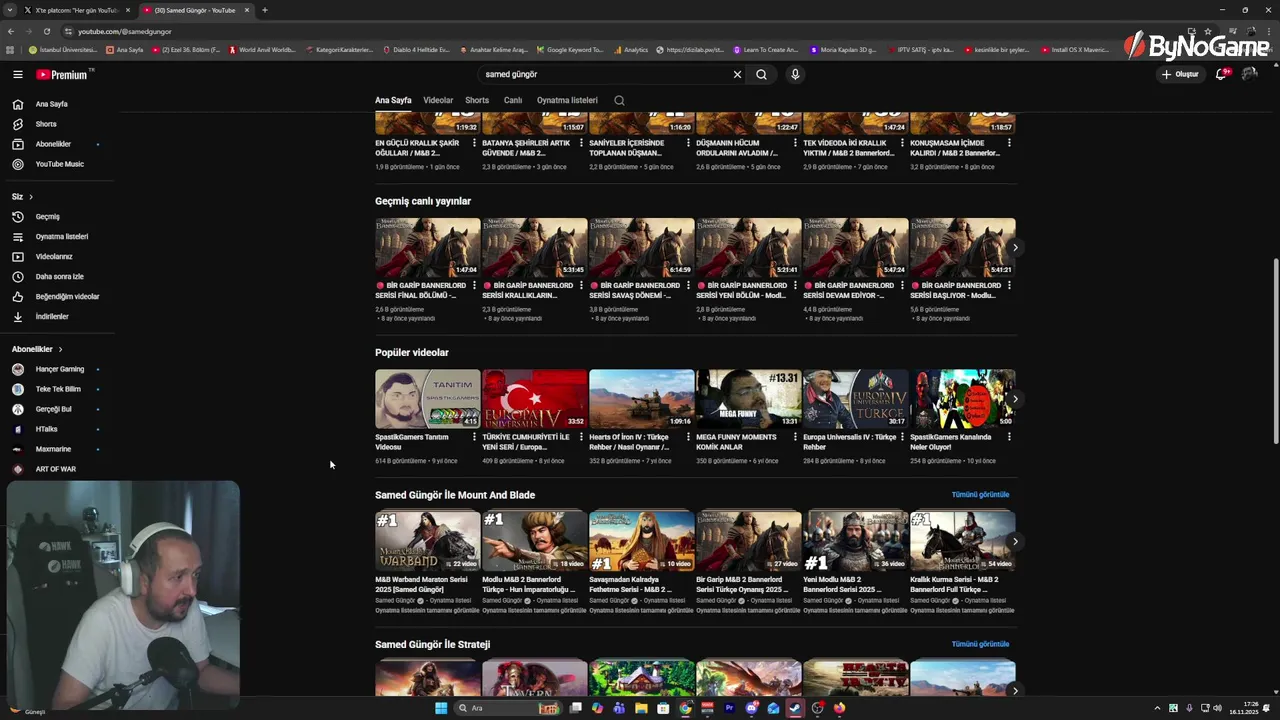Screen dimensions: 1280x720
Task: Expand the Siz section chevron
Action: 31,196
